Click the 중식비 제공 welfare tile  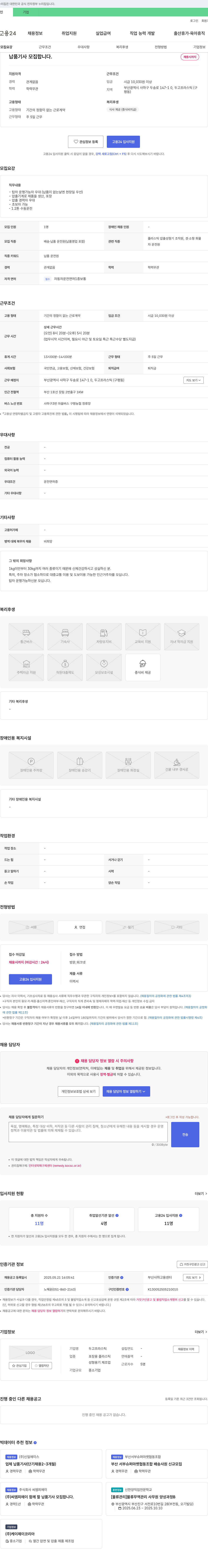(143, 667)
